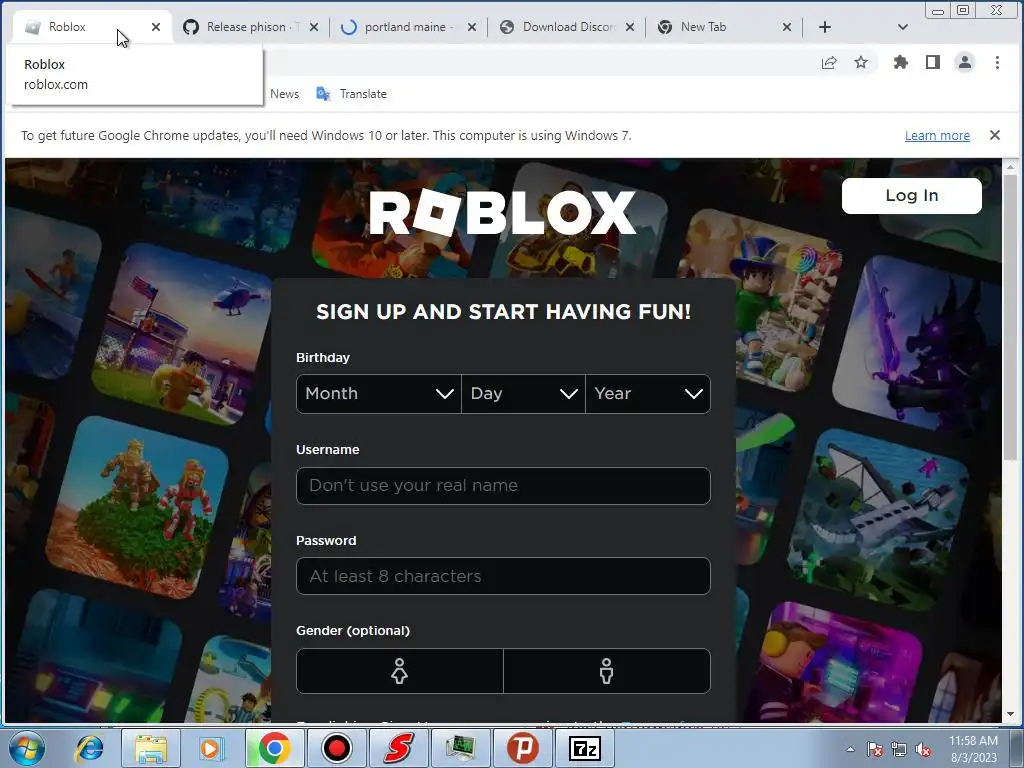Expand the birthday Month dropdown
Viewport: 1024px width, 768px height.
[379, 394]
